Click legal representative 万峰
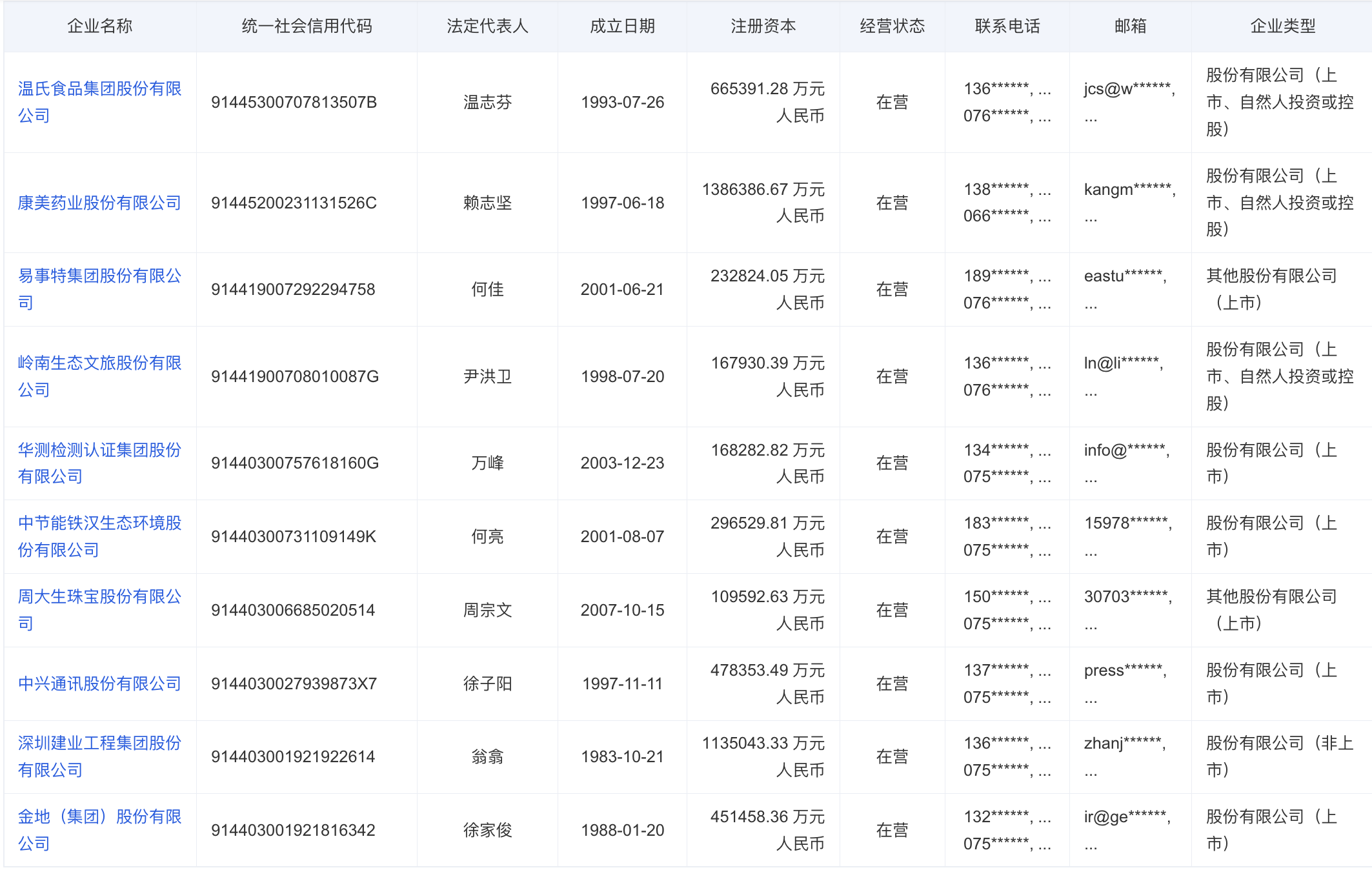 click(487, 463)
